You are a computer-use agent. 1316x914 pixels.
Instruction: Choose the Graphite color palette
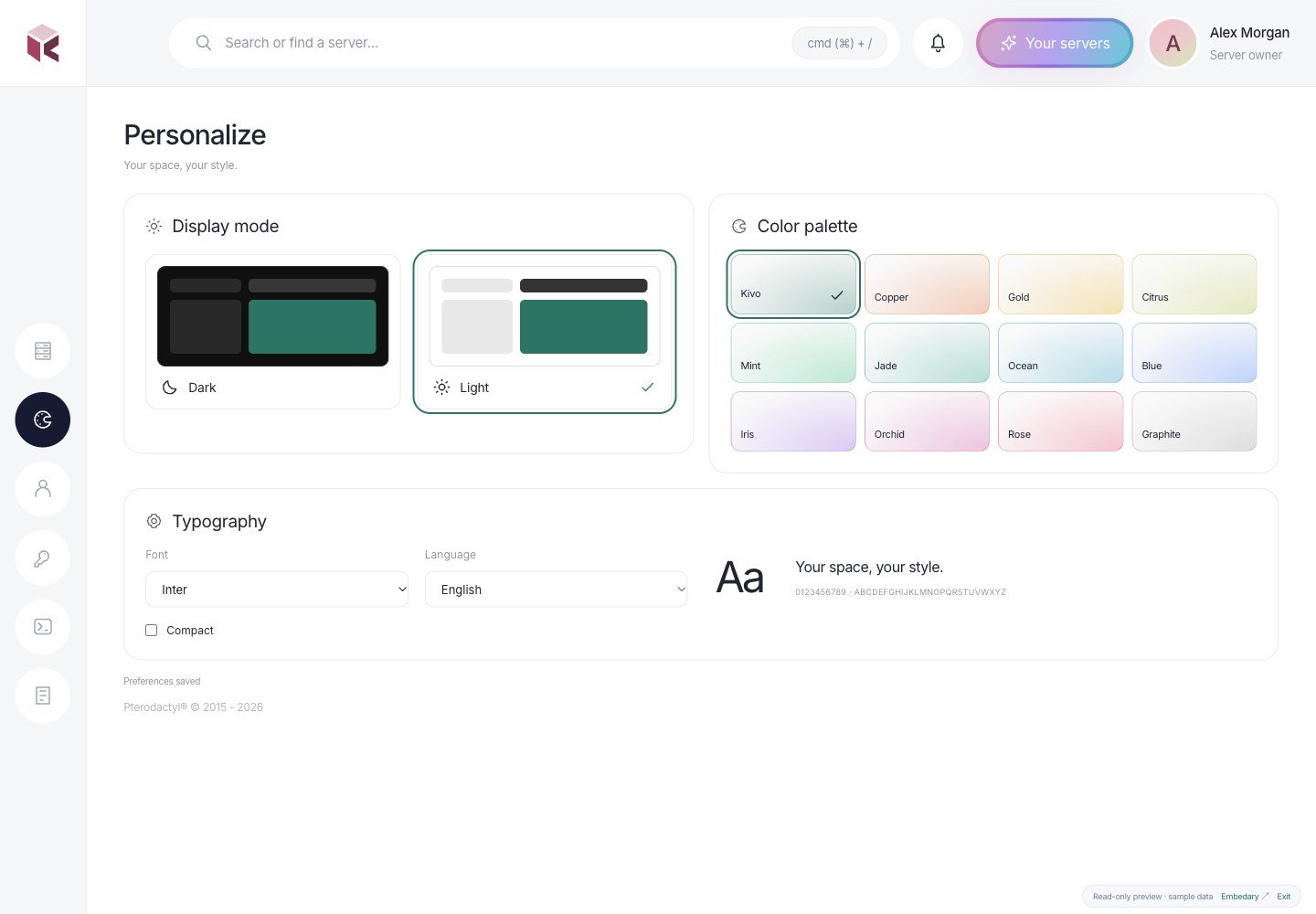pyautogui.click(x=1194, y=421)
